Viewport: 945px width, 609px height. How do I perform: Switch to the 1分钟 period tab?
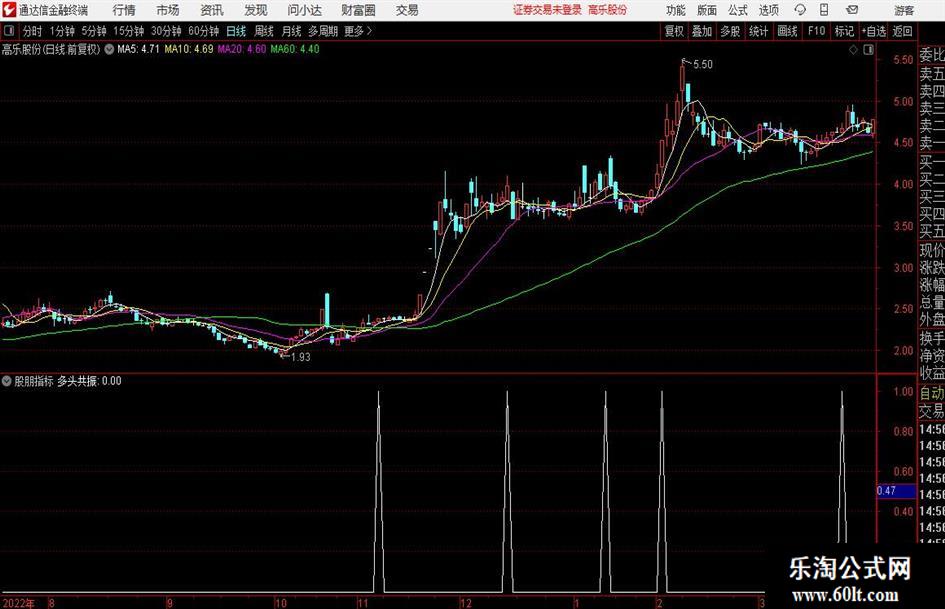click(61, 31)
